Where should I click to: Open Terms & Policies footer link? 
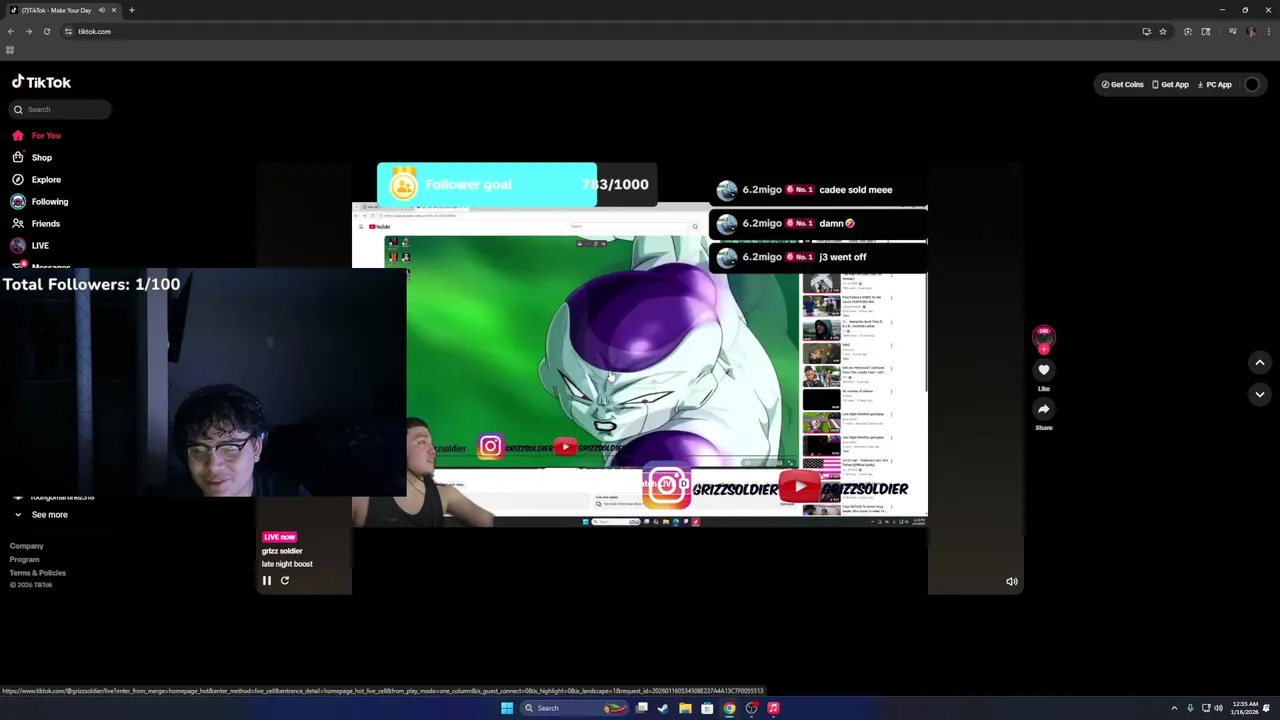[38, 572]
